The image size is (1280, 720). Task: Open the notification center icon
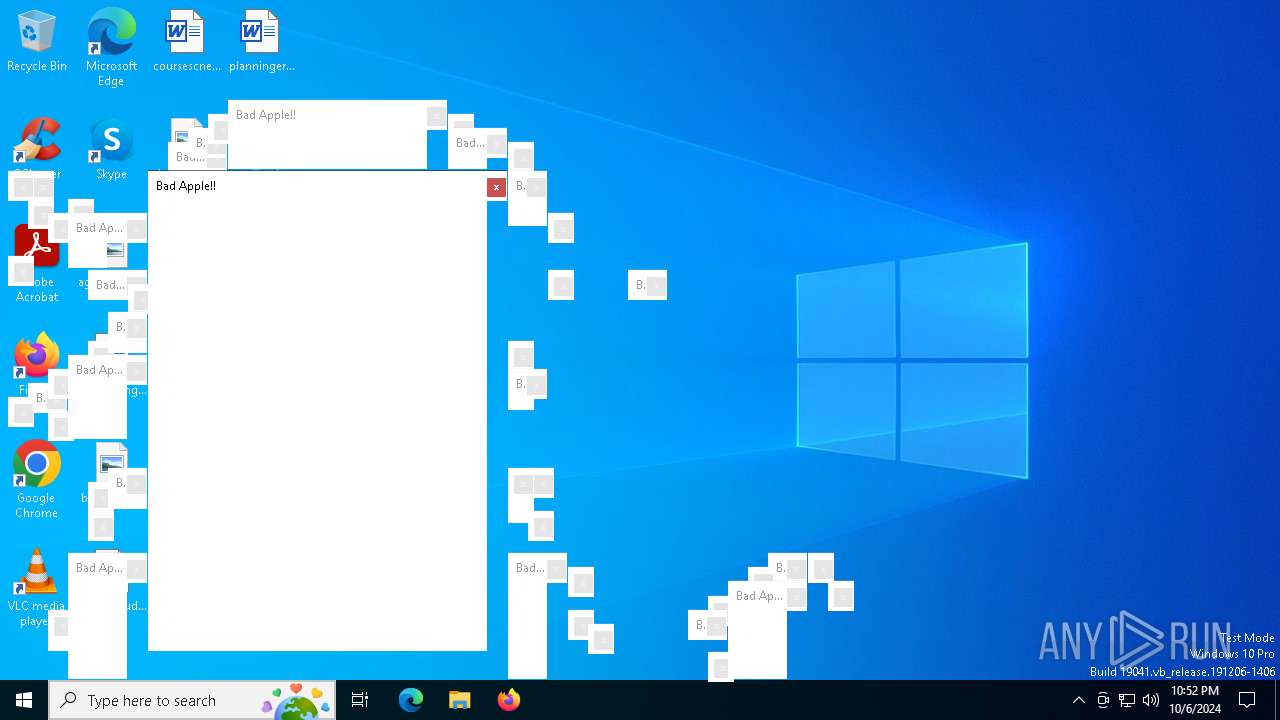1247,700
